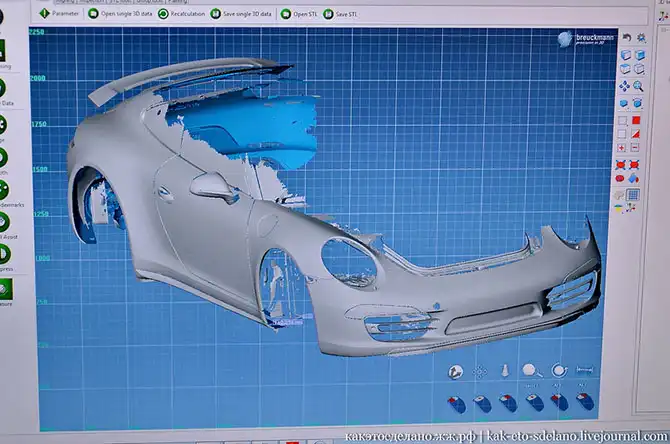Click the solid red square selection icon
This screenshot has height=444, width=670.
[x=636, y=120]
